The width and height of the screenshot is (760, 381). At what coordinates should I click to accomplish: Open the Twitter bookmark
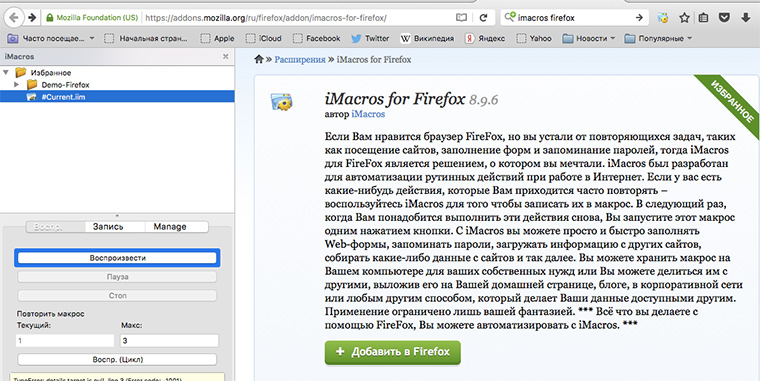(x=370, y=38)
